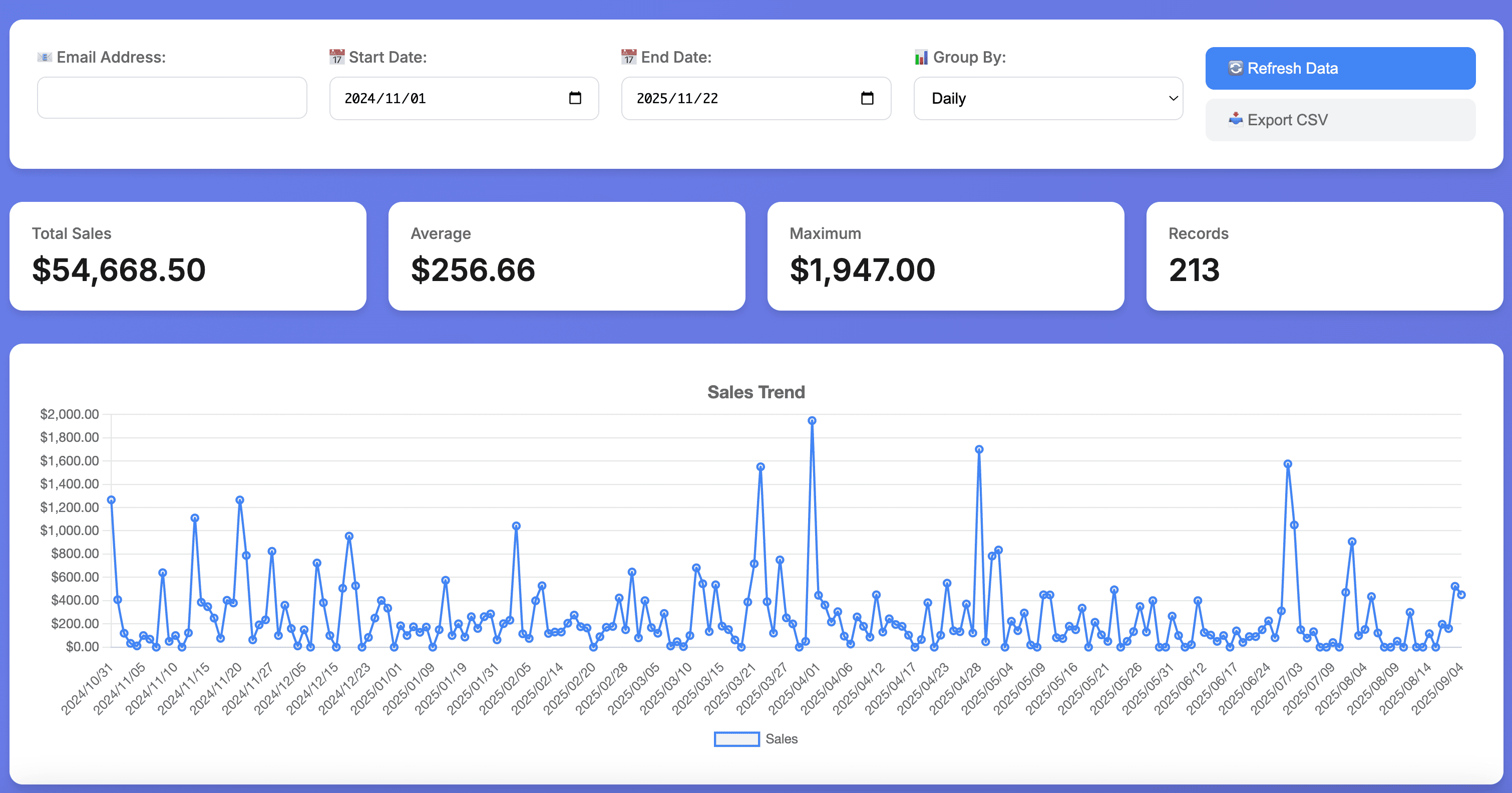Click the bar chart icon beside Group By
The width and height of the screenshot is (1512, 793).
click(921, 57)
